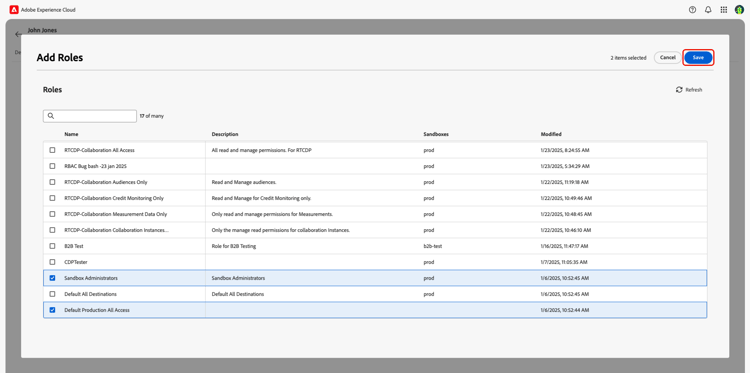This screenshot has width=750, height=373.
Task: Click 'Only read and manage permissions for Measurements.'
Action: (x=272, y=214)
